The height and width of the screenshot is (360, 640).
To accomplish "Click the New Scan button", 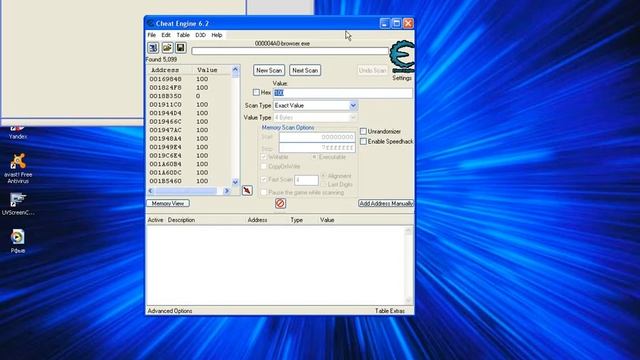I will pyautogui.click(x=269, y=70).
